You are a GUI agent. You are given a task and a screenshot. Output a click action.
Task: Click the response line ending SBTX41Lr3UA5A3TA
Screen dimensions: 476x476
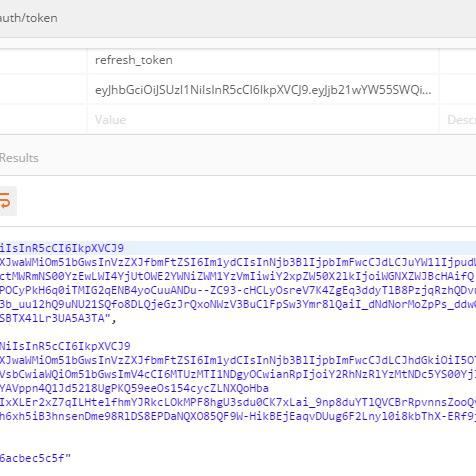(x=58, y=319)
